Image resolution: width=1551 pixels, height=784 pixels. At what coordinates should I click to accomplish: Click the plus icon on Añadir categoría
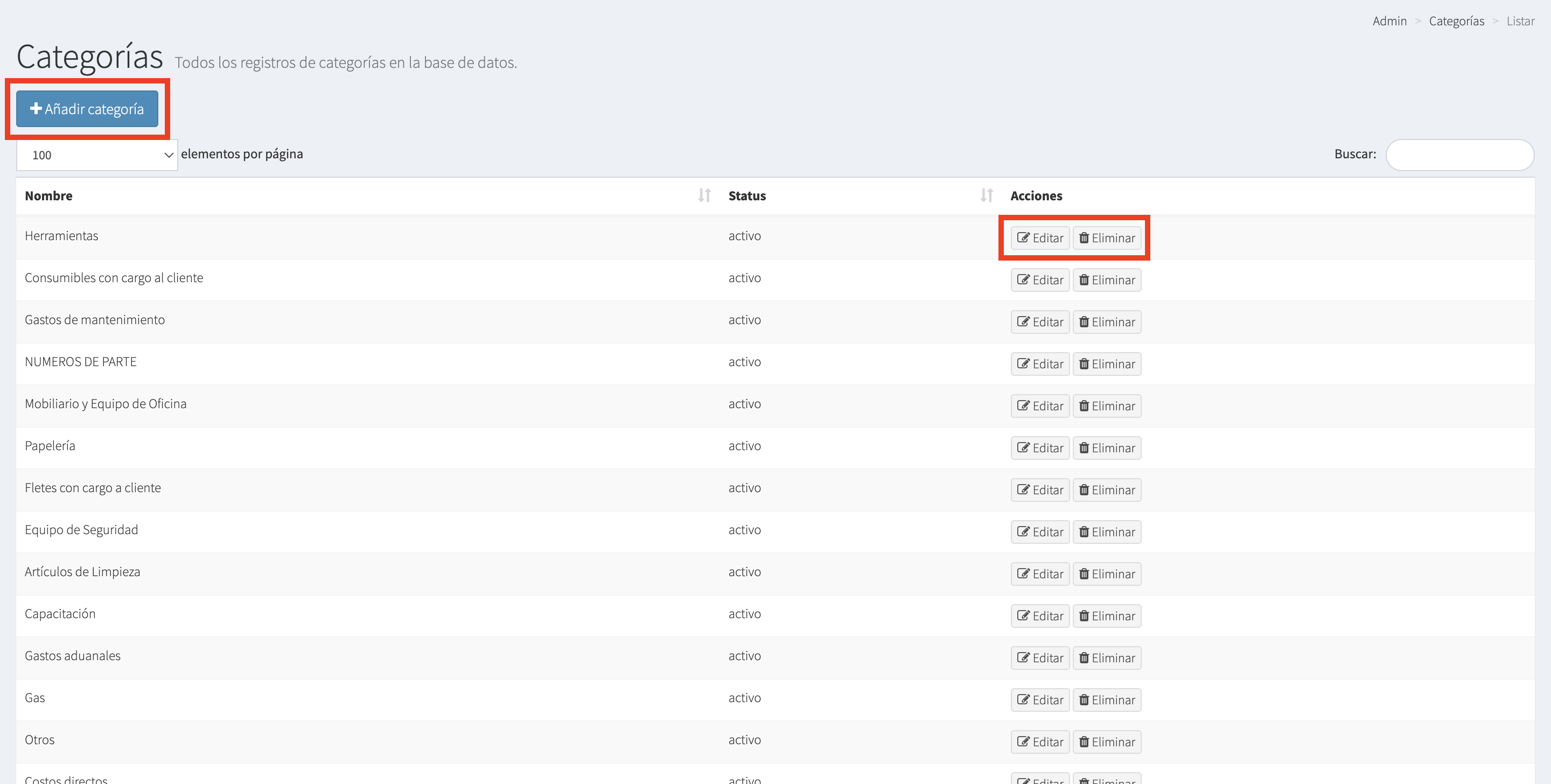[x=36, y=108]
